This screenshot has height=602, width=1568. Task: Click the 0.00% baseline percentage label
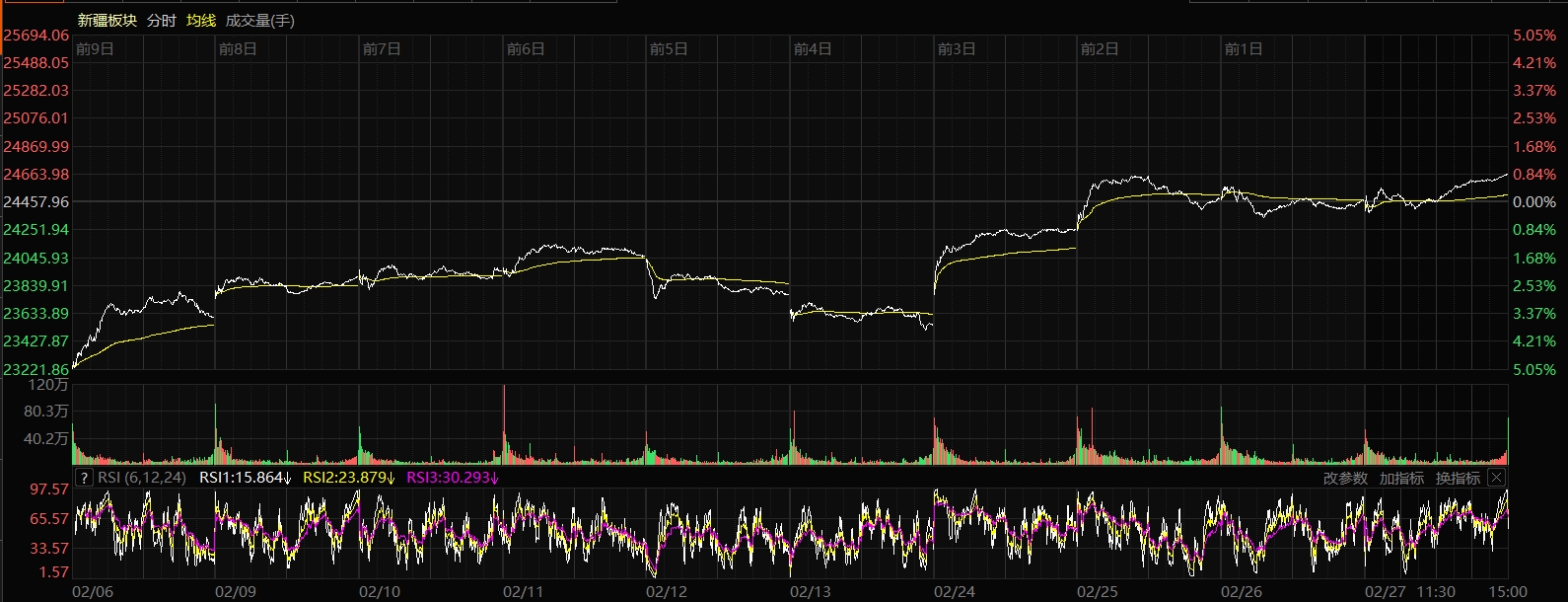[1533, 202]
